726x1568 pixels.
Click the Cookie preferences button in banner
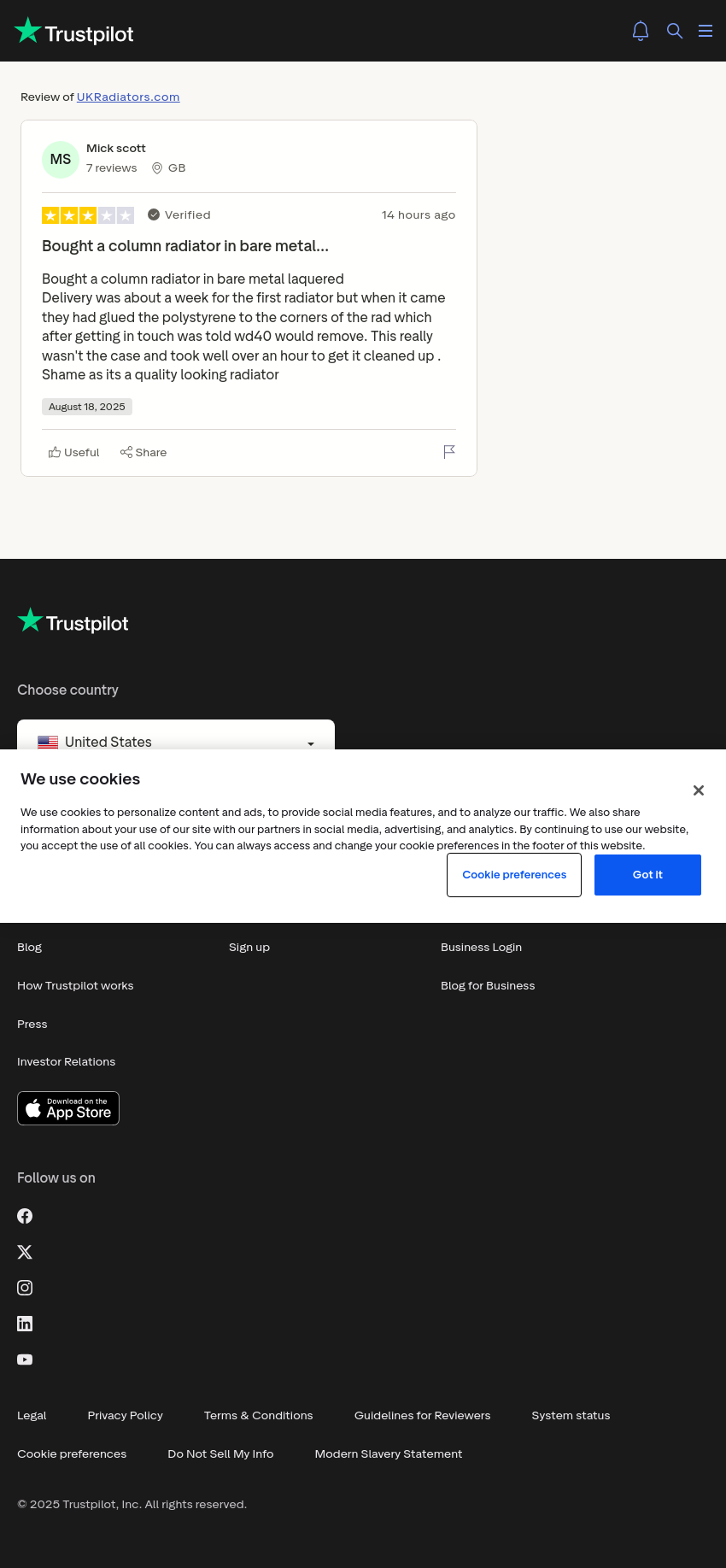click(x=514, y=875)
